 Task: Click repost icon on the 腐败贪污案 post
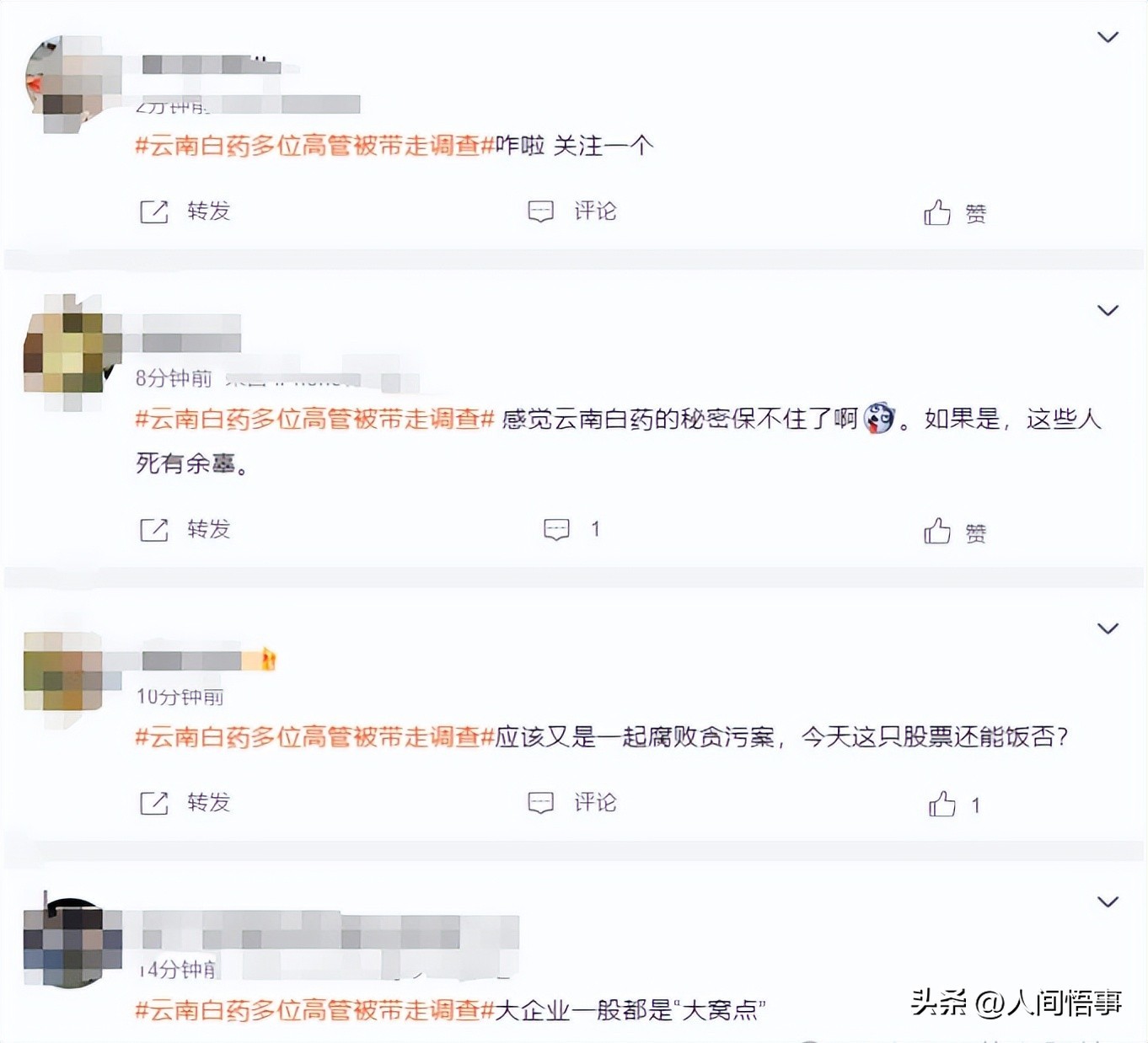[x=154, y=803]
